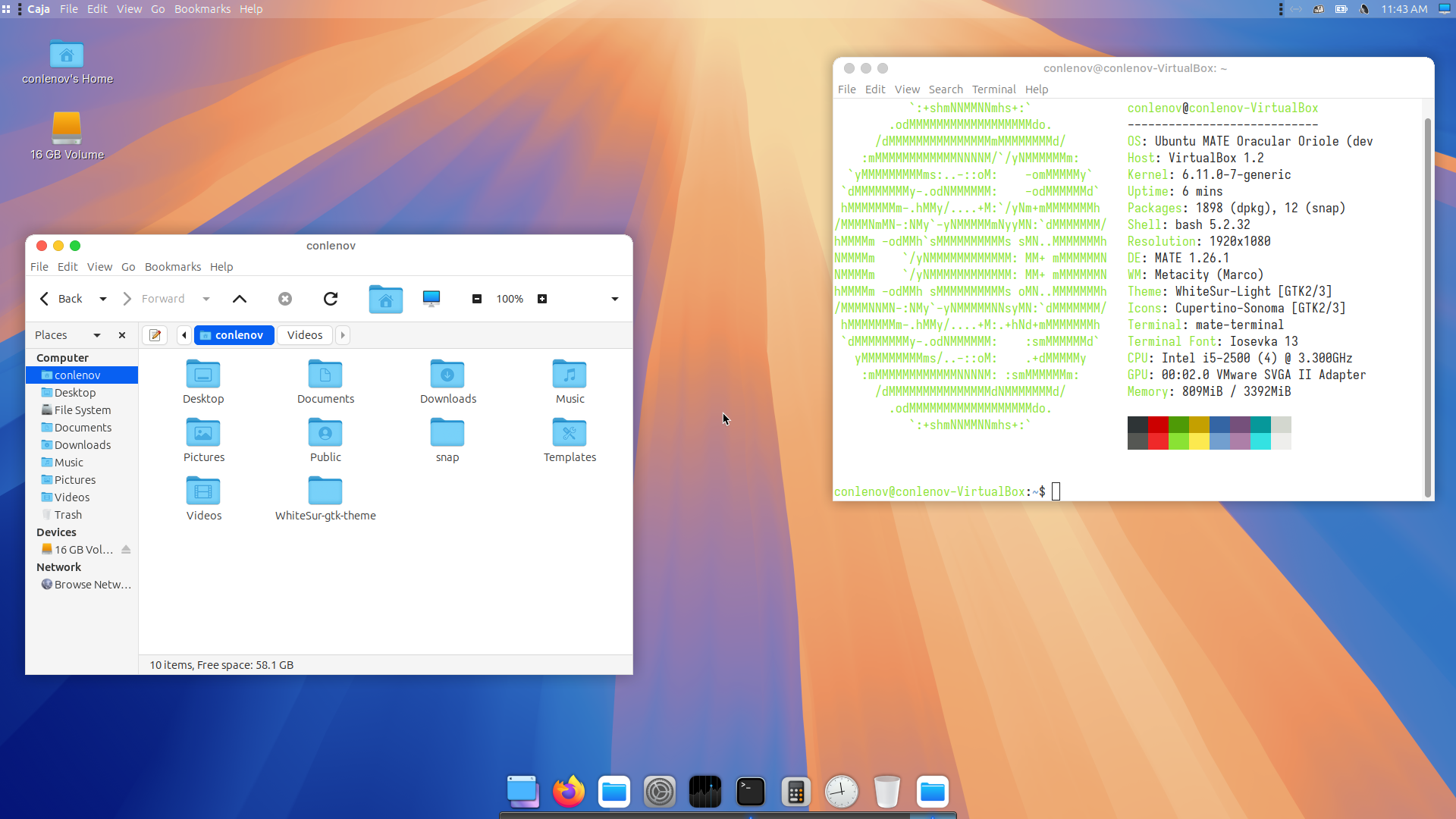The width and height of the screenshot is (1456, 819).
Task: Click the battery indicator in top panel
Action: pyautogui.click(x=1341, y=9)
